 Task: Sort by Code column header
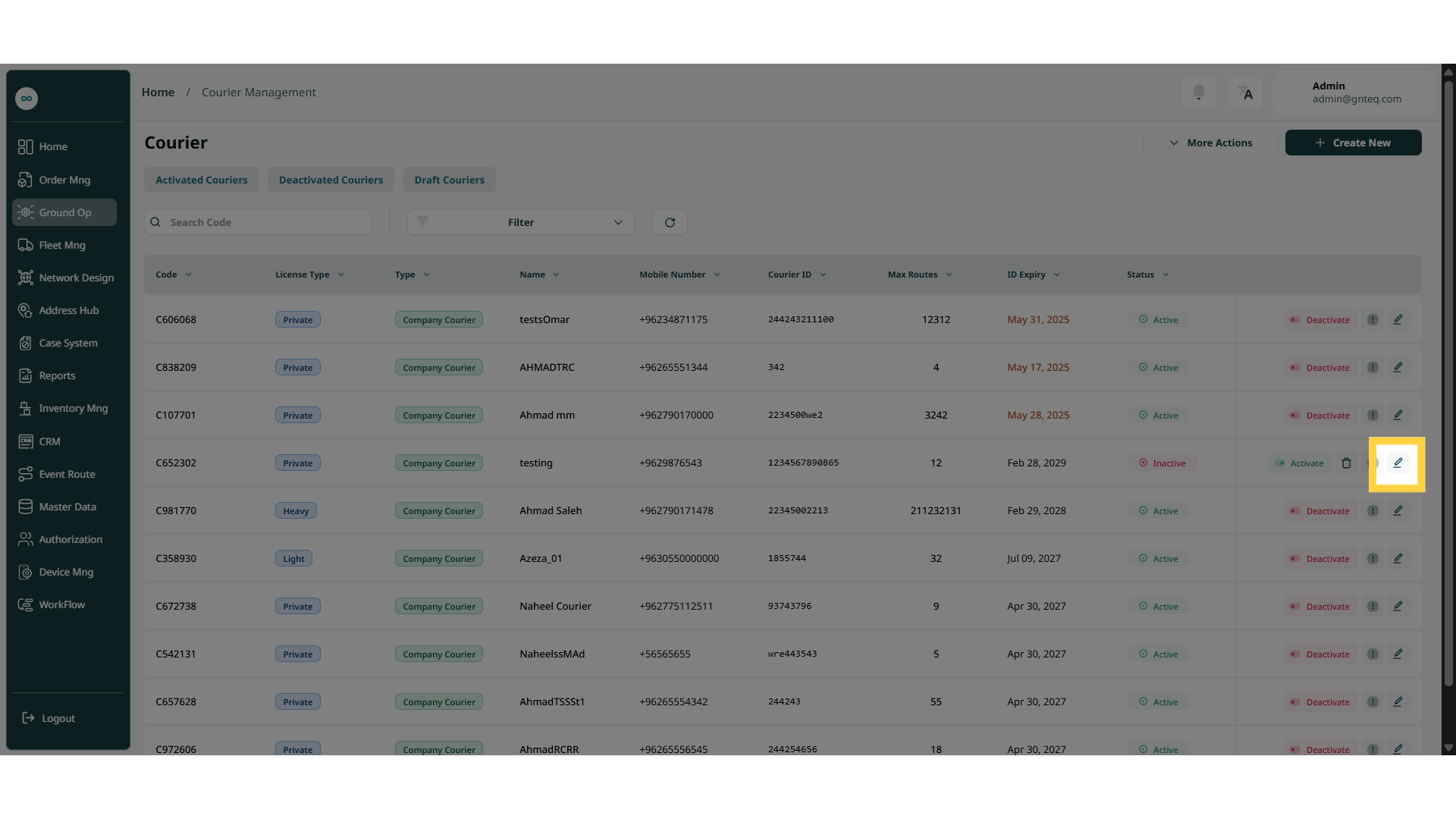point(174,275)
